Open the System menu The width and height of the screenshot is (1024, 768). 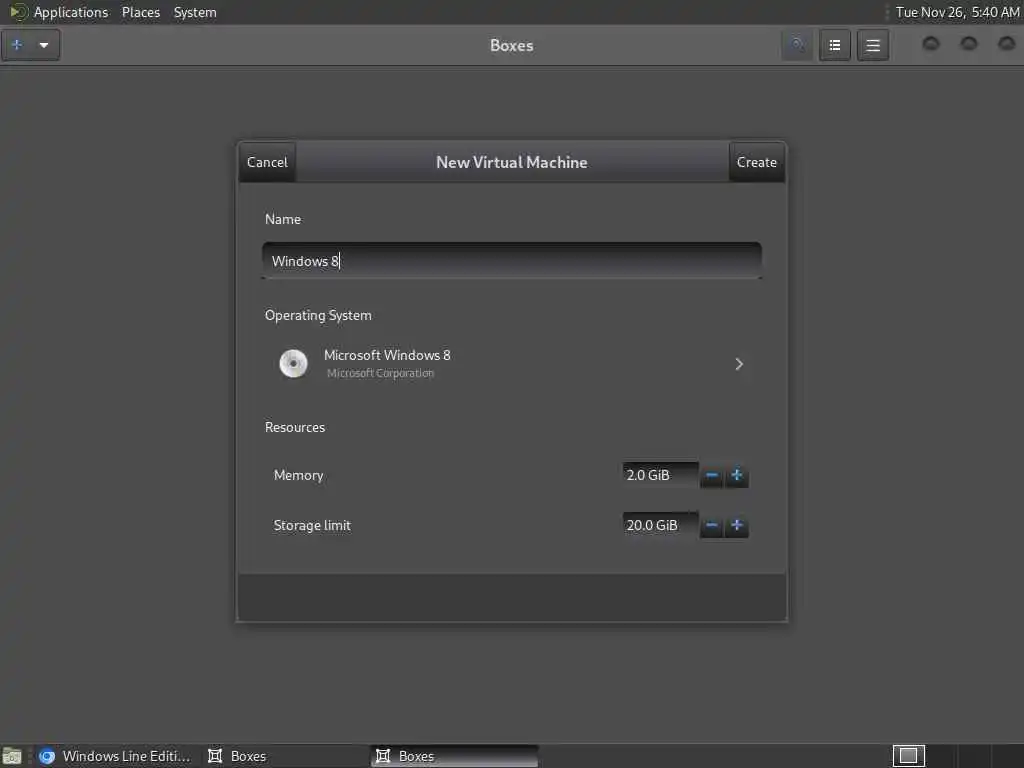click(195, 12)
